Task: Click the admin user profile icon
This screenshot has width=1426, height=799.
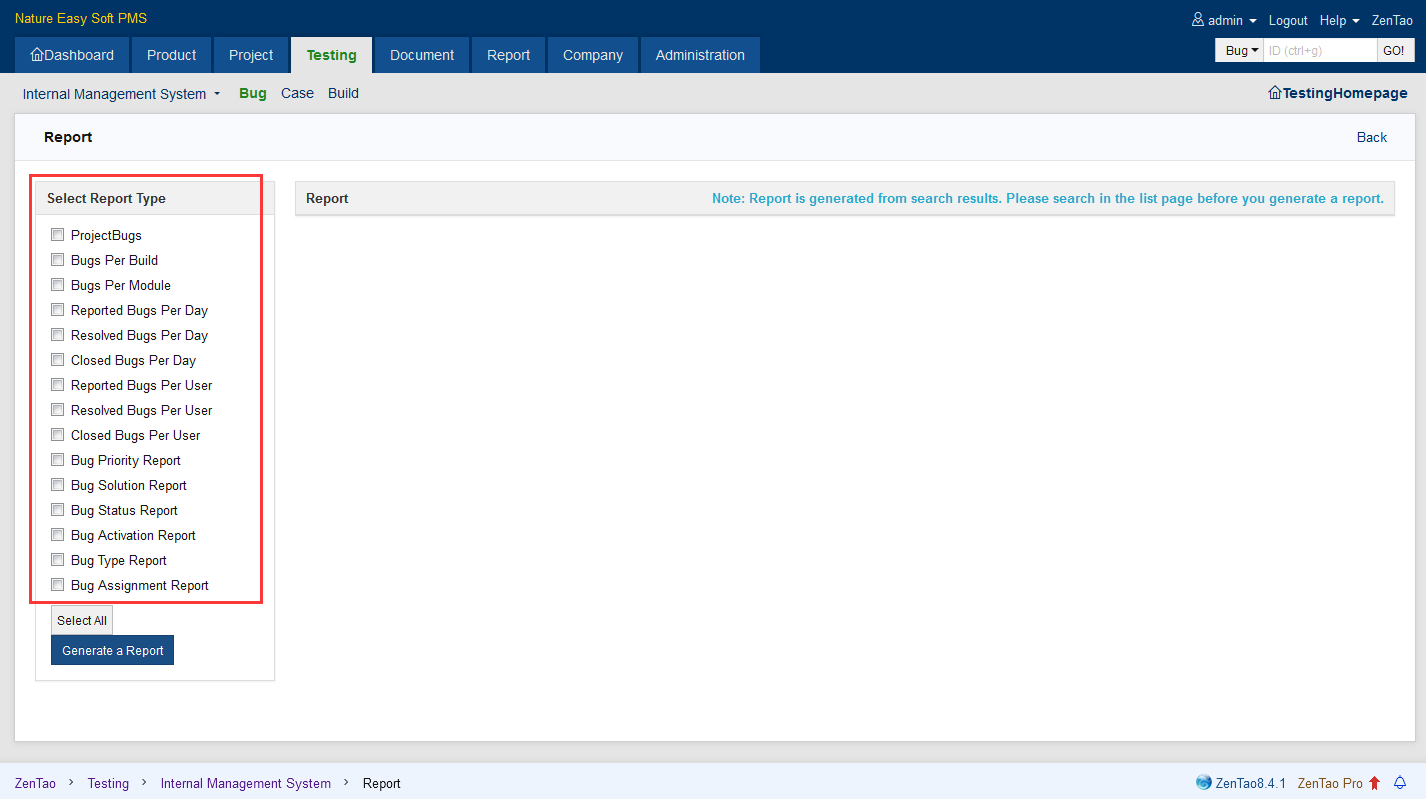Action: tap(1198, 20)
